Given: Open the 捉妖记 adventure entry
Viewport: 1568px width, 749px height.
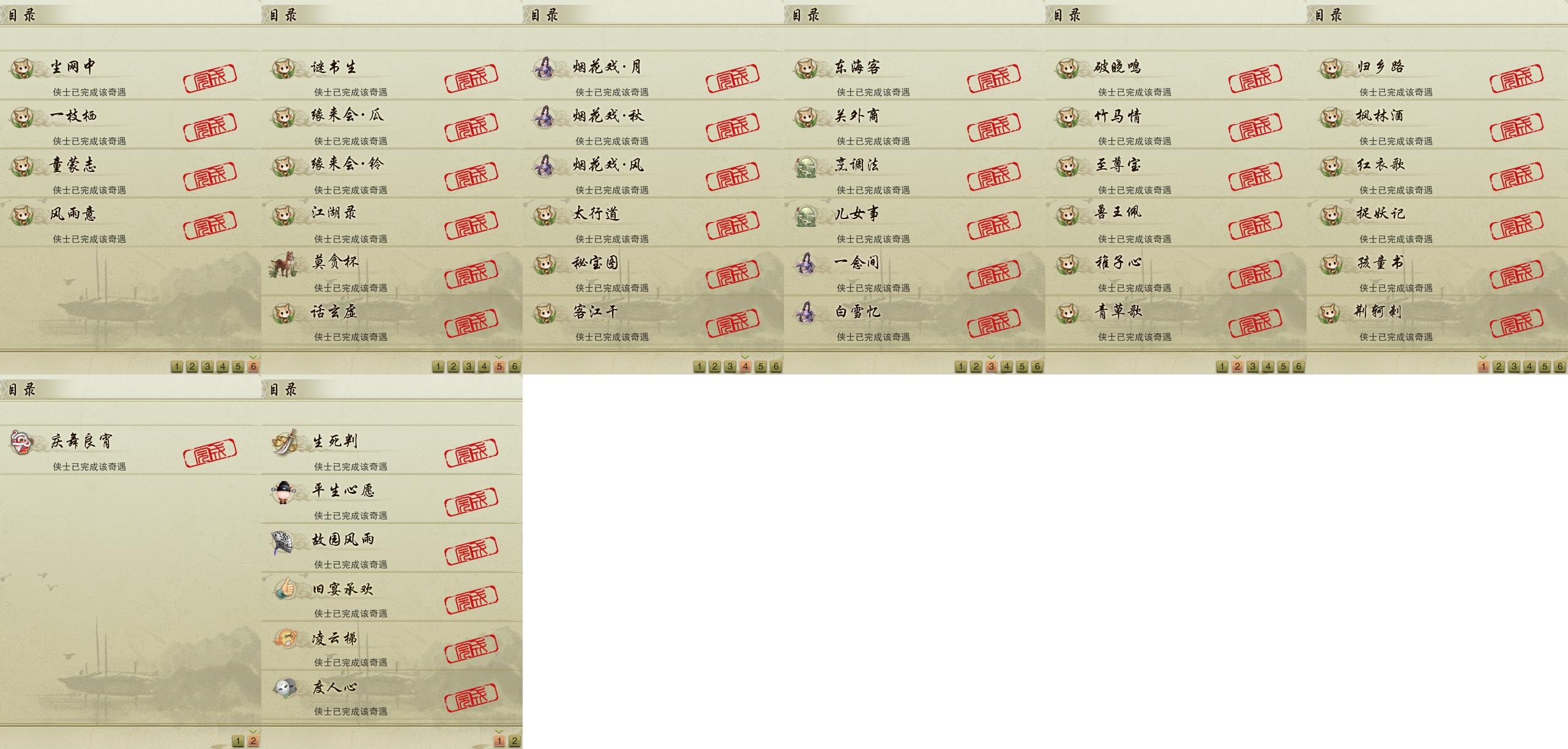Looking at the screenshot, I should [x=1437, y=222].
